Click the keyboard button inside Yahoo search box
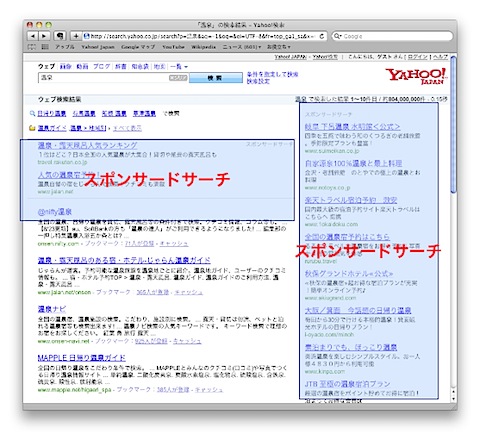This screenshot has height=440, width=480. pos(178,78)
